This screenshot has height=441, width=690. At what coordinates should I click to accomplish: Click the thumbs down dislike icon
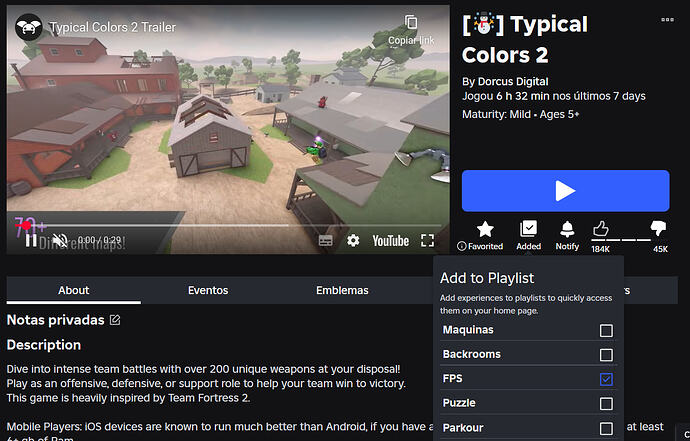(x=658, y=229)
